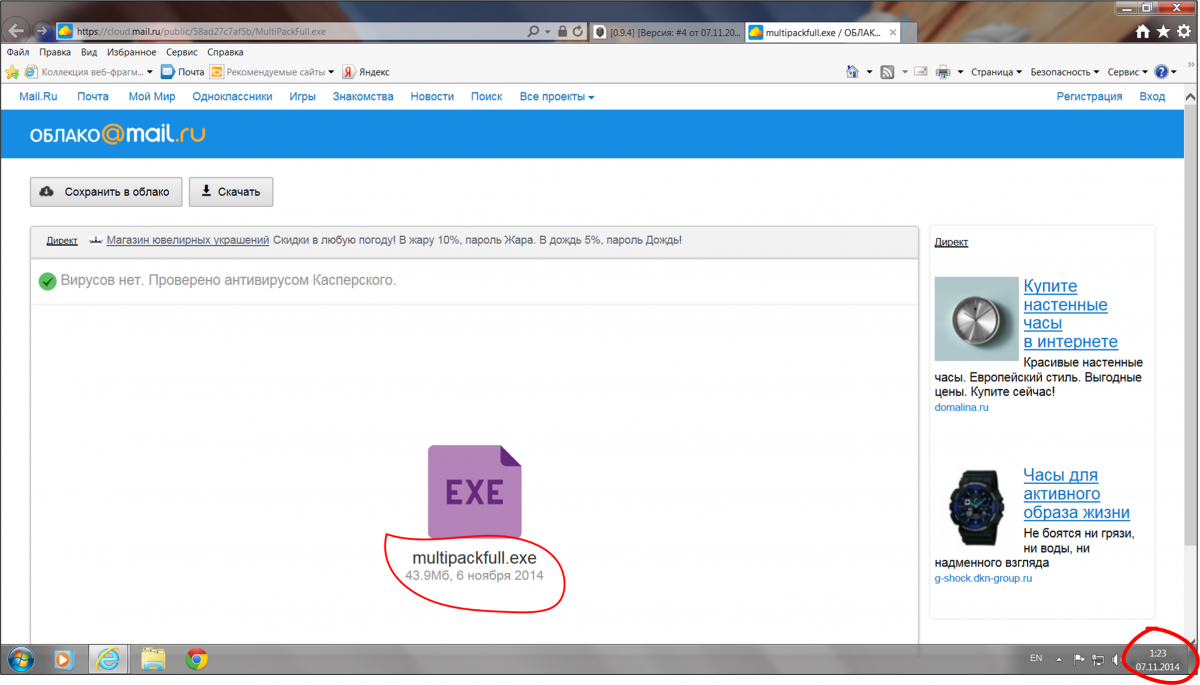Open the Вид menu
Viewport: 1200px width, 685px height.
[89, 52]
